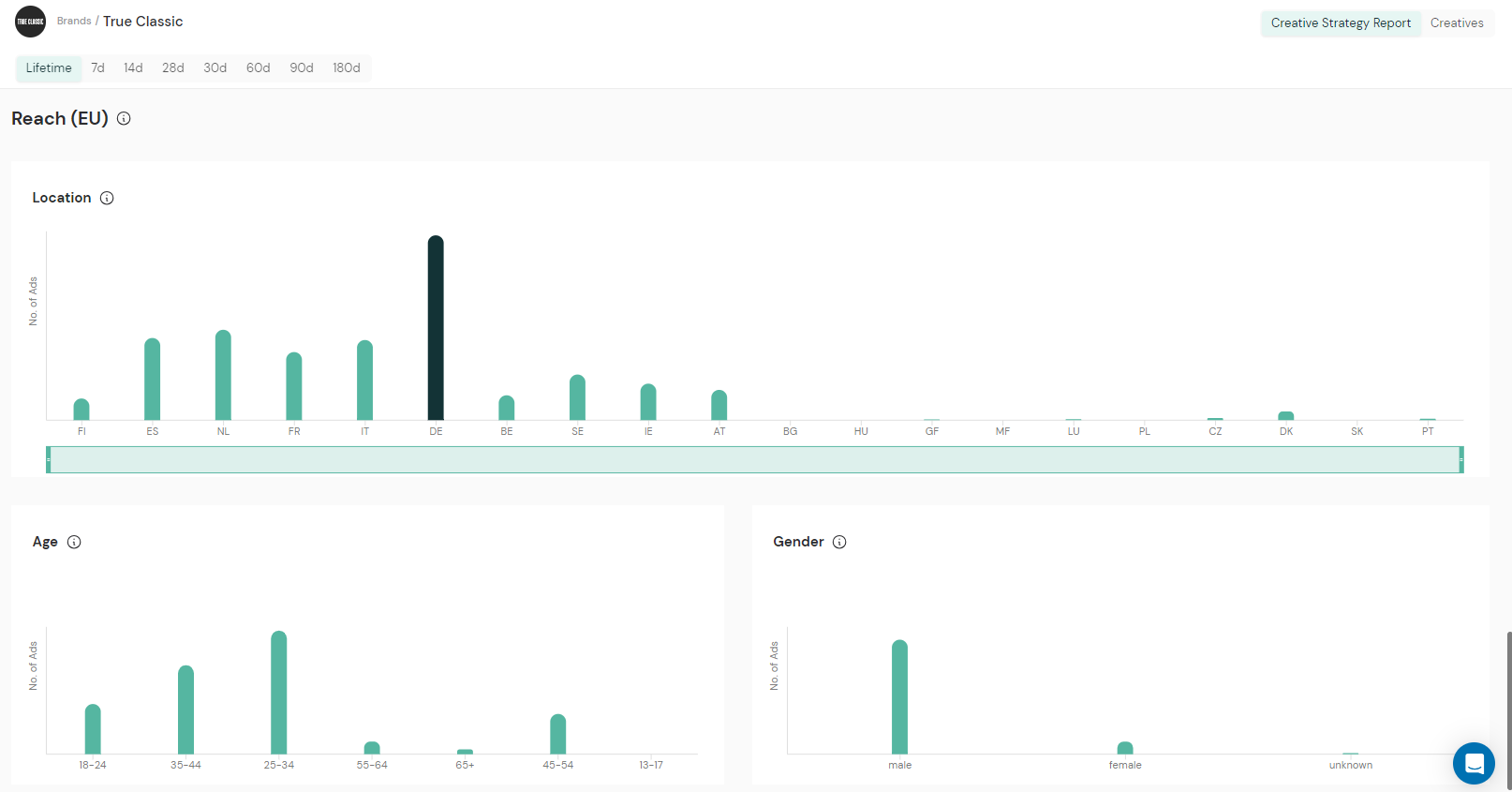Switch to the Creatives tab
This screenshot has height=792, width=1512.
coord(1456,23)
